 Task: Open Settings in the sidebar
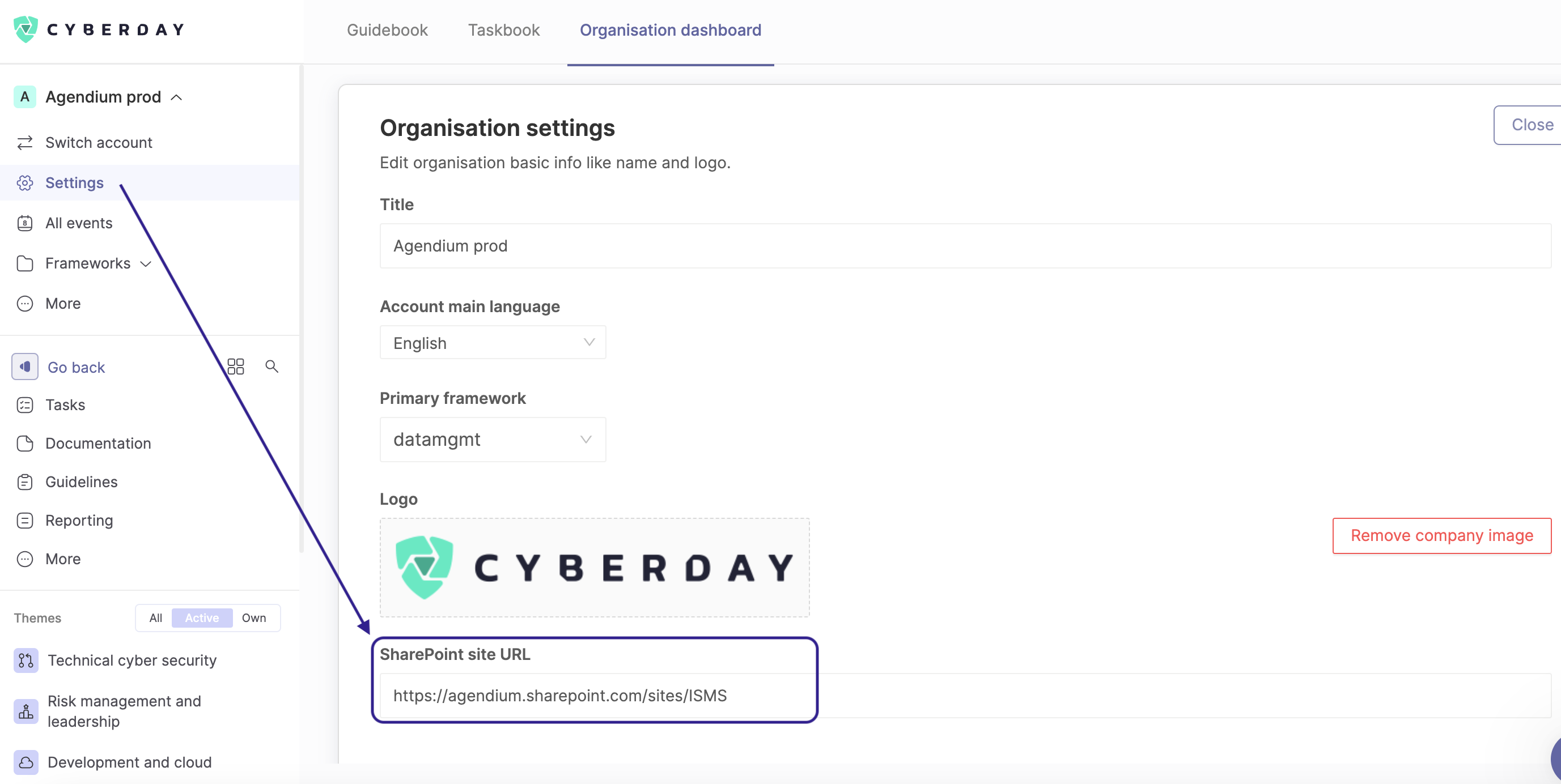pyautogui.click(x=150, y=183)
